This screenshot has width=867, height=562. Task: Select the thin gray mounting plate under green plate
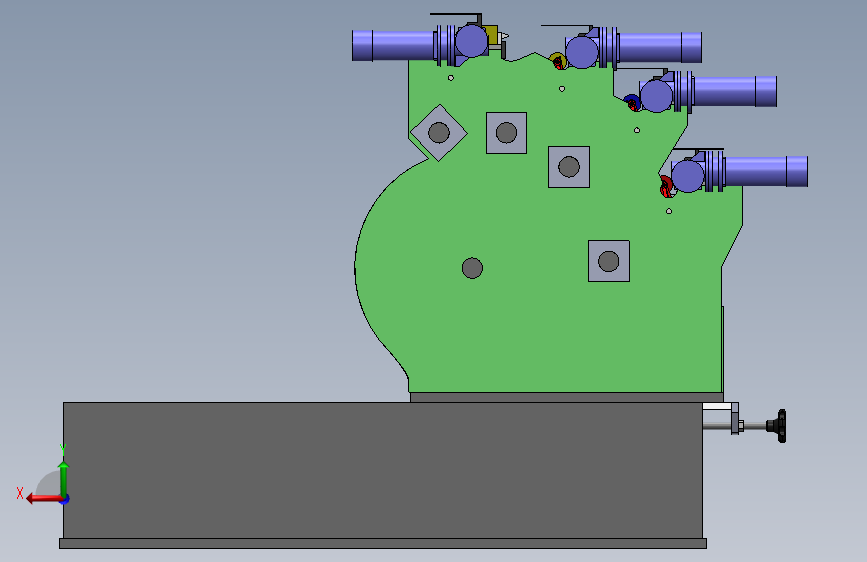click(567, 397)
